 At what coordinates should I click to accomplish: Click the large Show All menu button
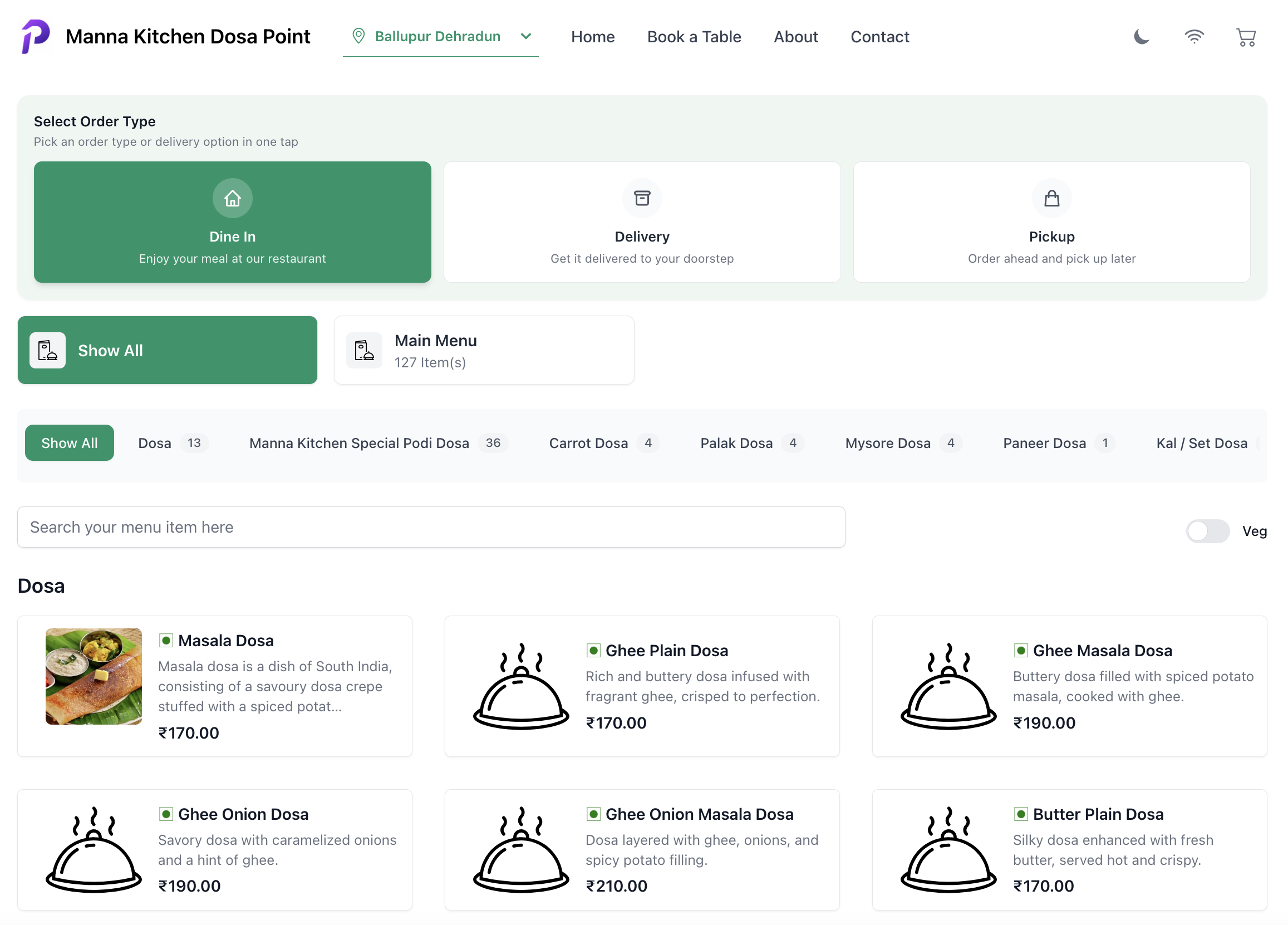168,350
